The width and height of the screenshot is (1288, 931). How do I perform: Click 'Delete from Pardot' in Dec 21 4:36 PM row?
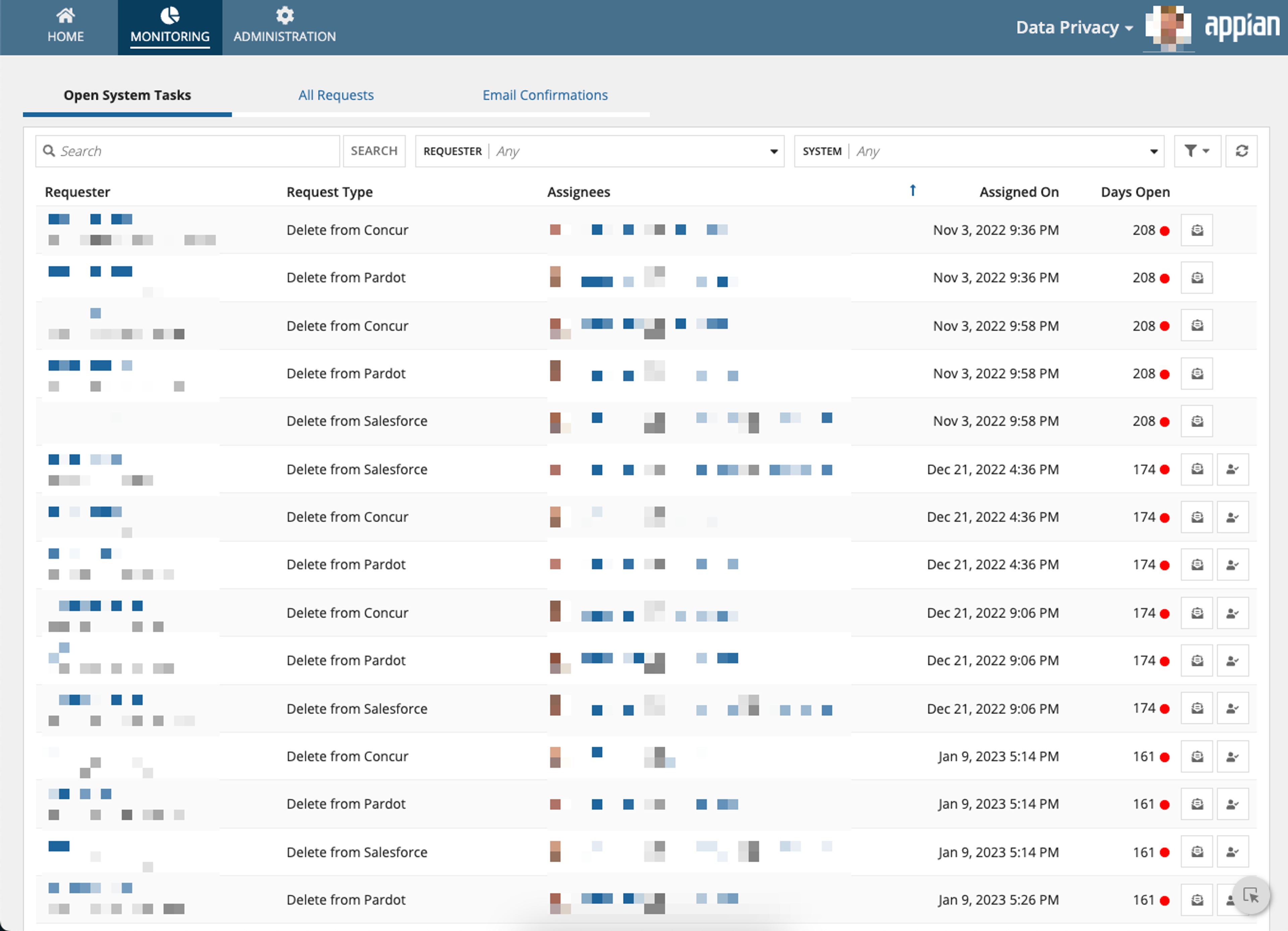tap(346, 565)
